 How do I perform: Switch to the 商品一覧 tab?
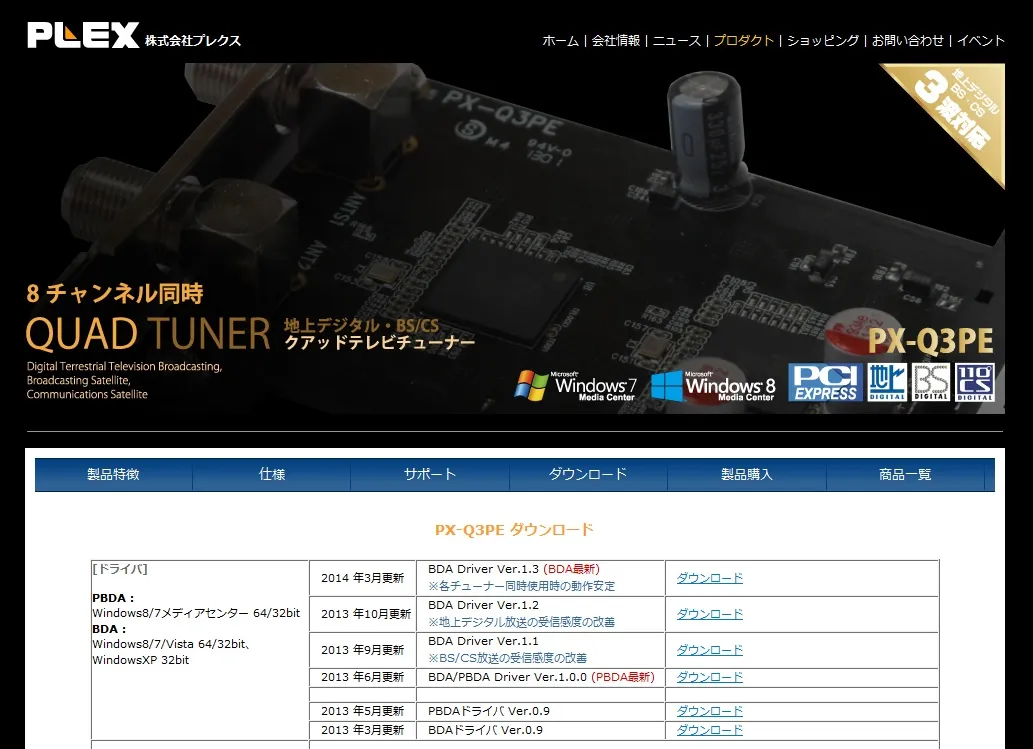pyautogui.click(x=905, y=474)
